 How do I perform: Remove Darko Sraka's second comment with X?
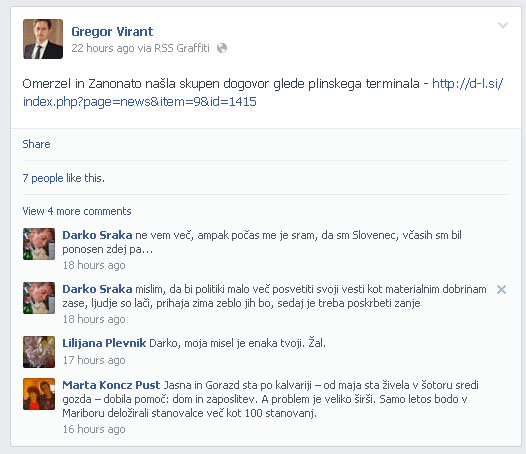pos(501,289)
